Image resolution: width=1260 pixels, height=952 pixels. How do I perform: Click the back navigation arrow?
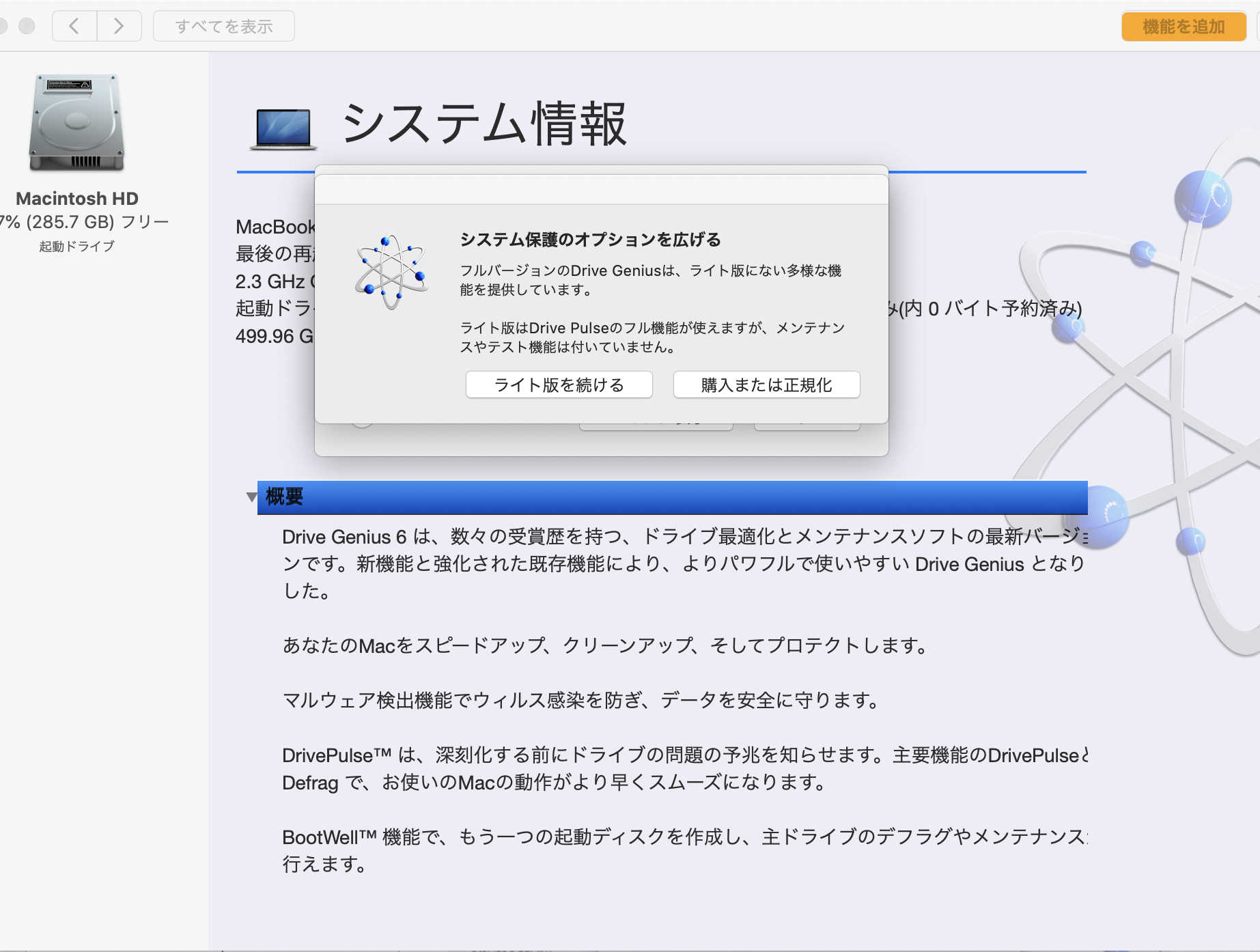(74, 26)
